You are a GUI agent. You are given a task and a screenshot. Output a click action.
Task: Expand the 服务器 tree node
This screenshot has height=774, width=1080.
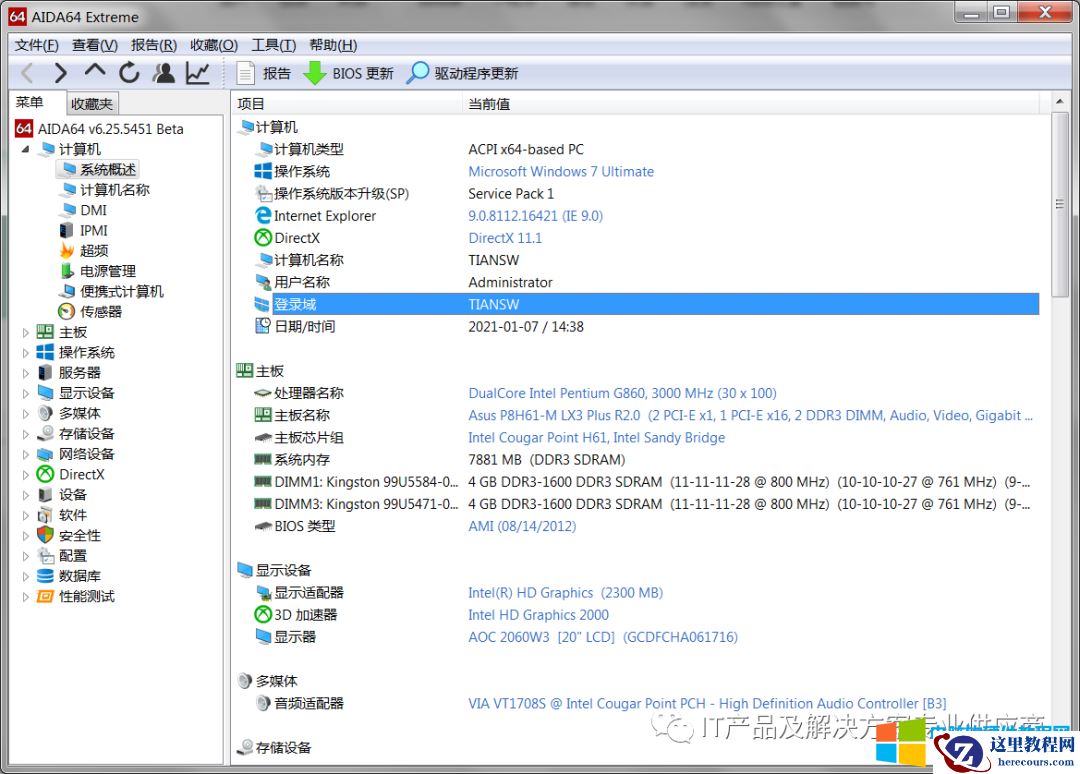click(x=25, y=373)
